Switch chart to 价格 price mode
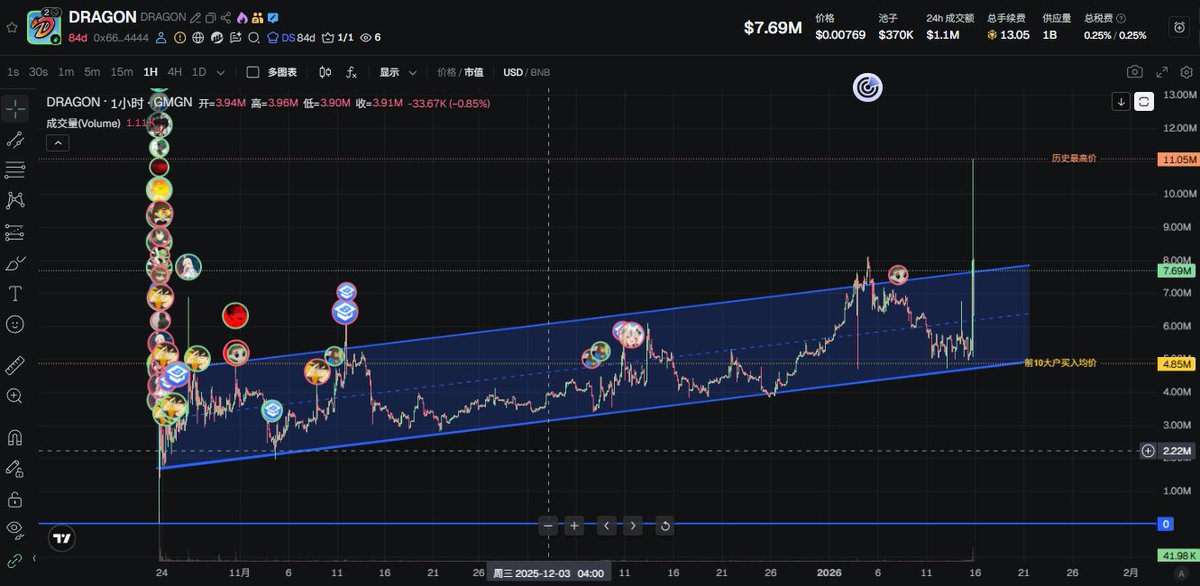The width and height of the screenshot is (1200, 586). coord(446,72)
